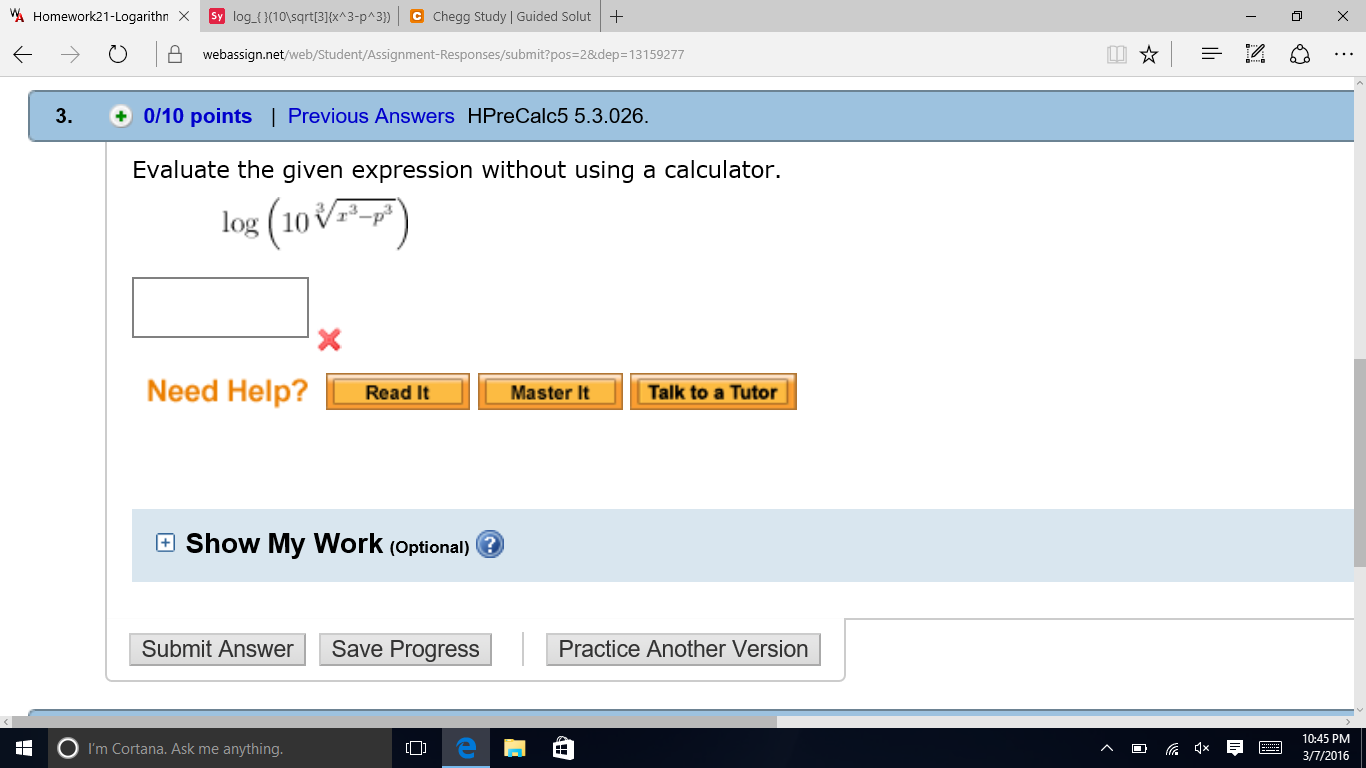Viewport: 1366px width, 768px height.
Task: Click the Read It button
Action: tap(398, 392)
